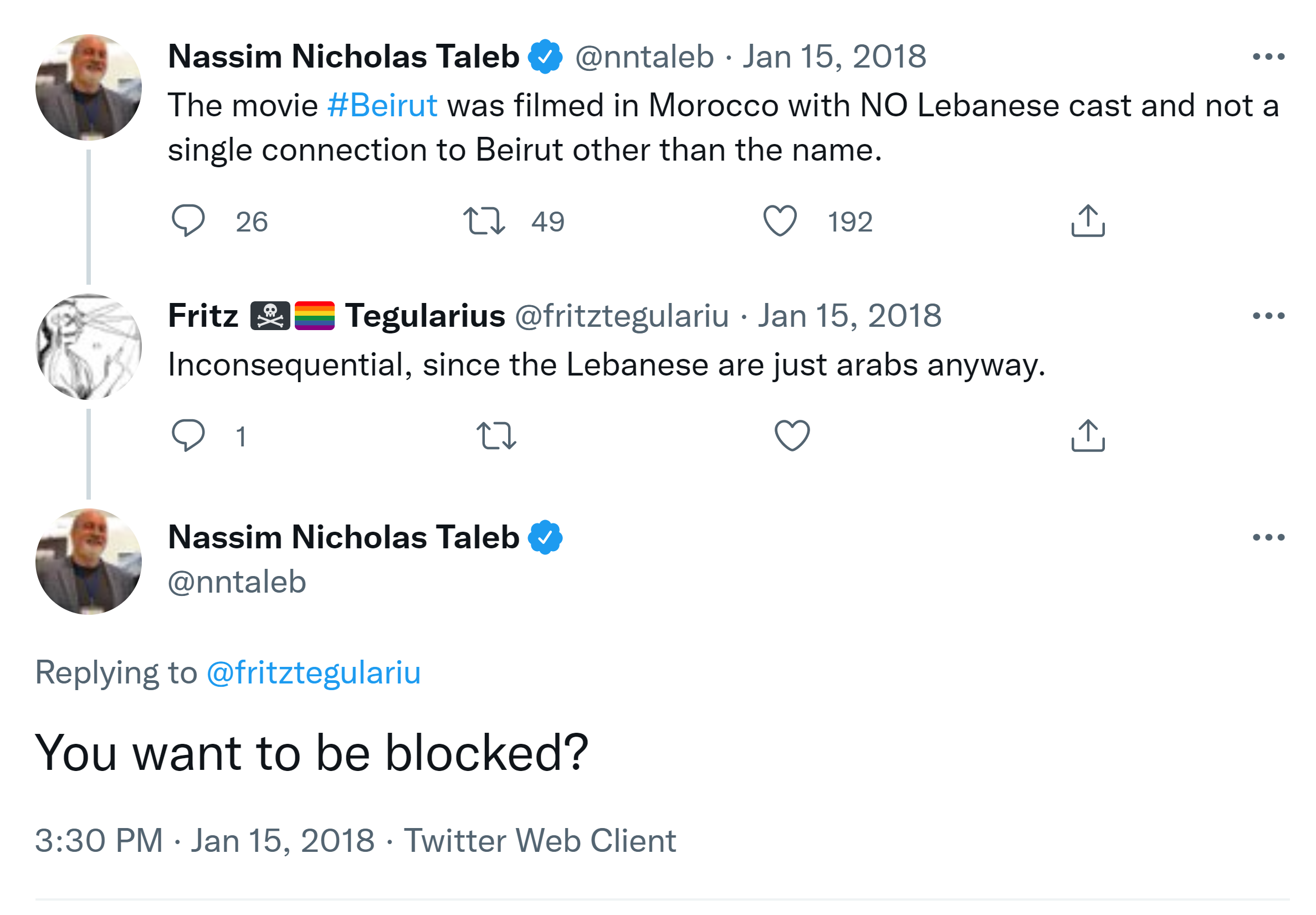
Task: Open the Twitter Web Client source label
Action: tap(539, 841)
